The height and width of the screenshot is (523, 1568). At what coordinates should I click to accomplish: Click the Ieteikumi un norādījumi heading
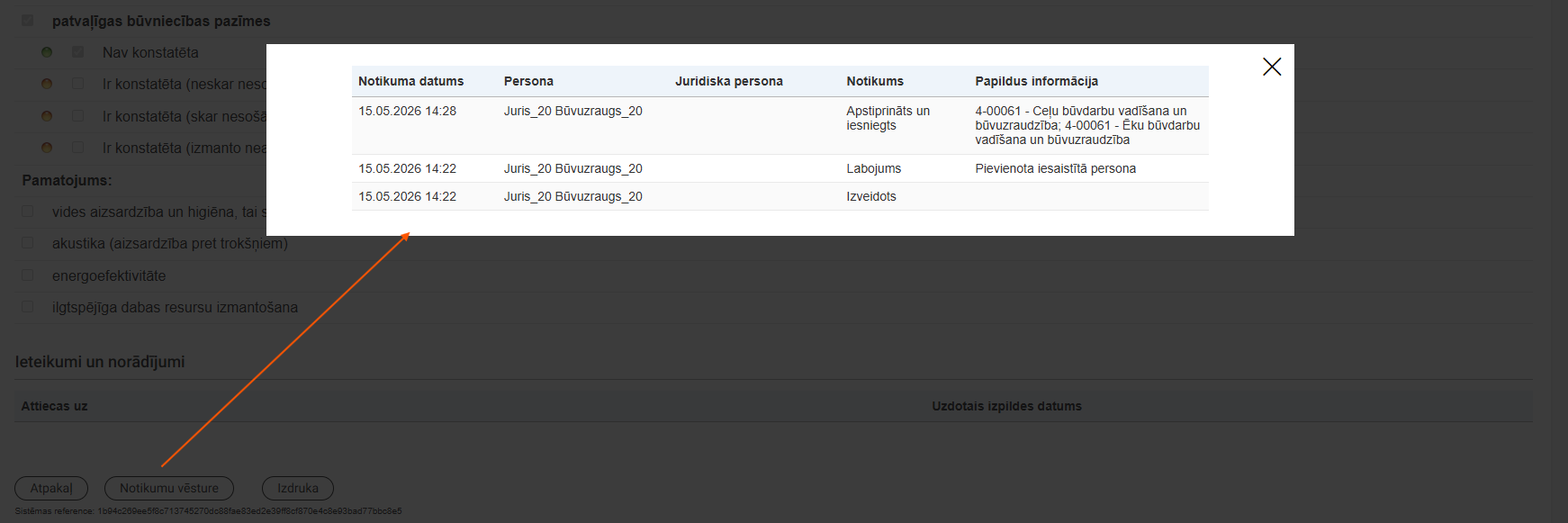[x=100, y=362]
